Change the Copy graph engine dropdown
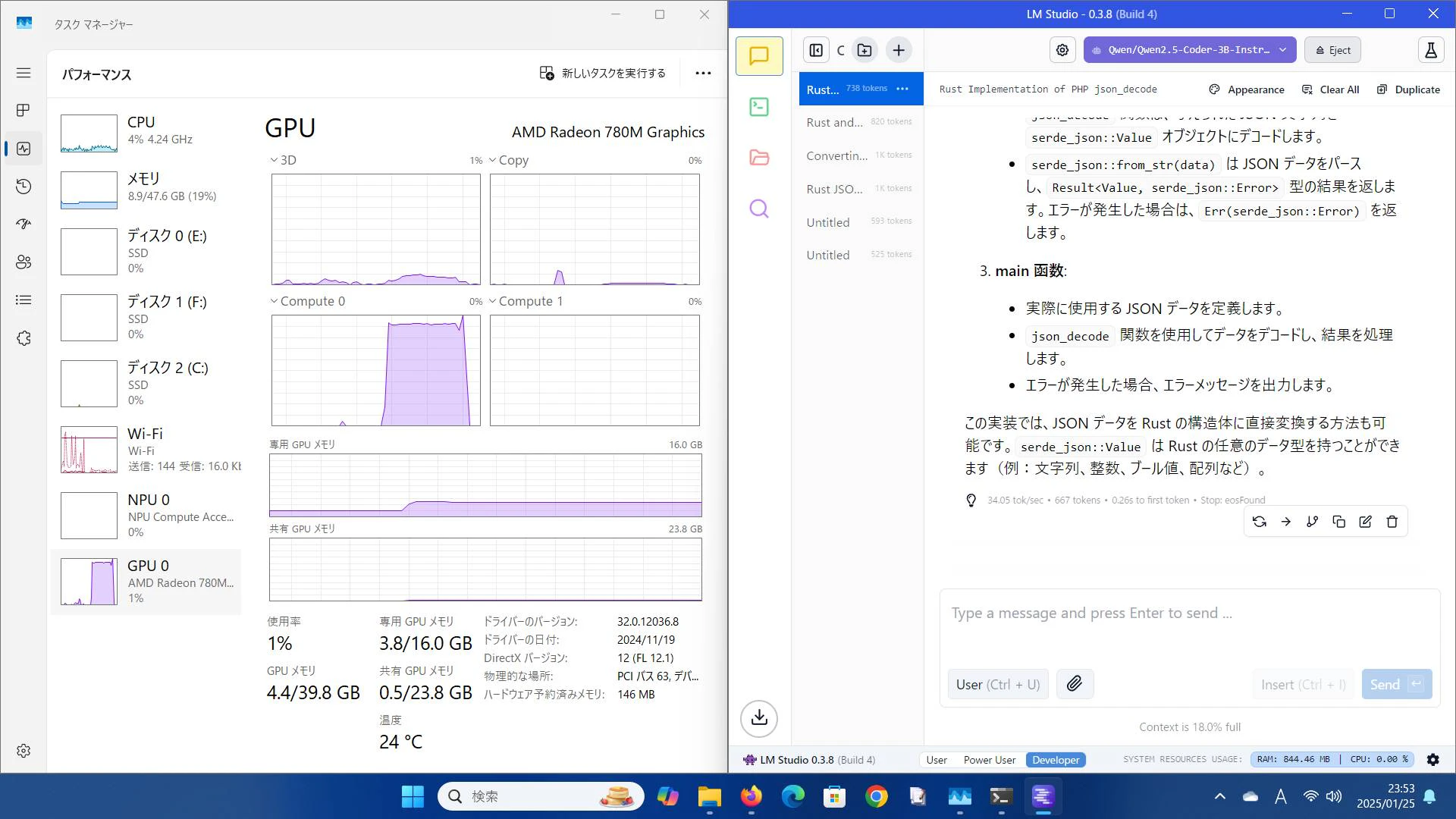The height and width of the screenshot is (819, 1456). pyautogui.click(x=509, y=160)
